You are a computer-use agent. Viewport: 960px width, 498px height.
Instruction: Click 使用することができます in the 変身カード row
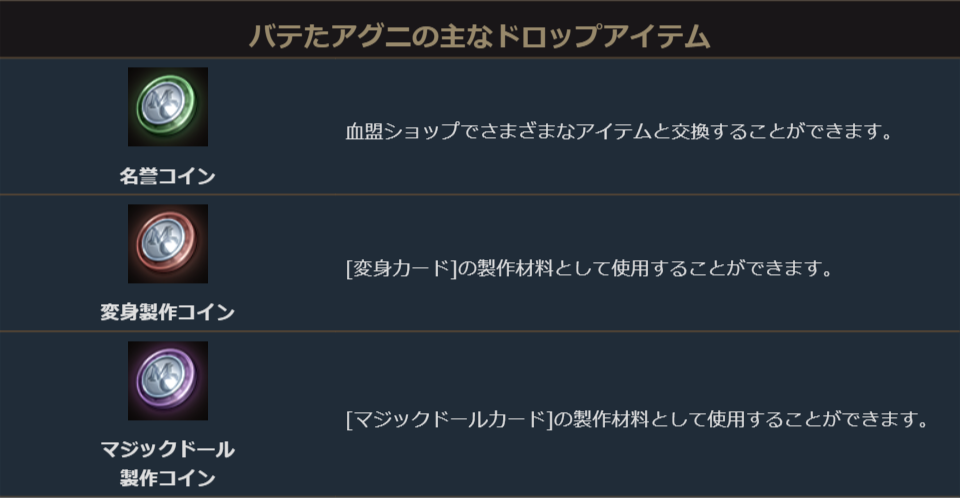coord(728,269)
